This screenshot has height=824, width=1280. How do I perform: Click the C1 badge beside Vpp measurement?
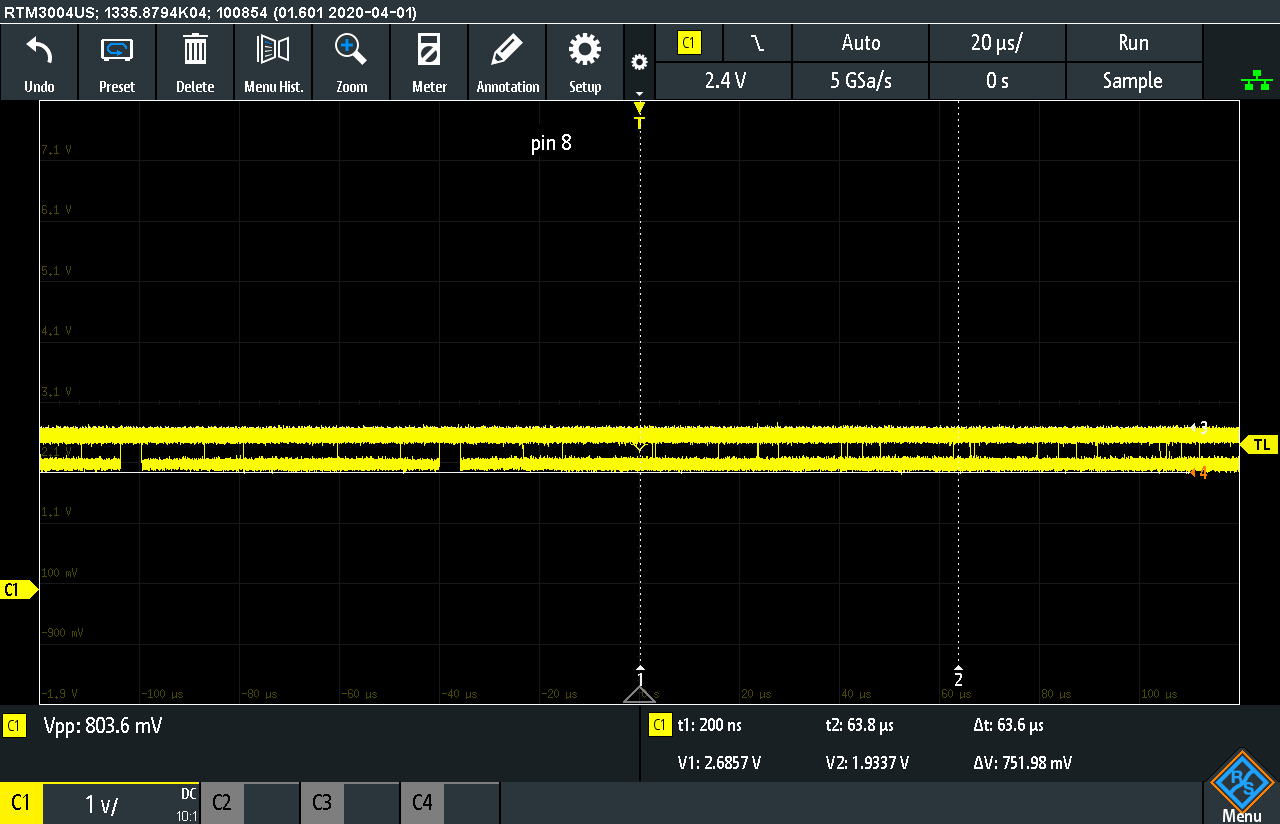14,726
